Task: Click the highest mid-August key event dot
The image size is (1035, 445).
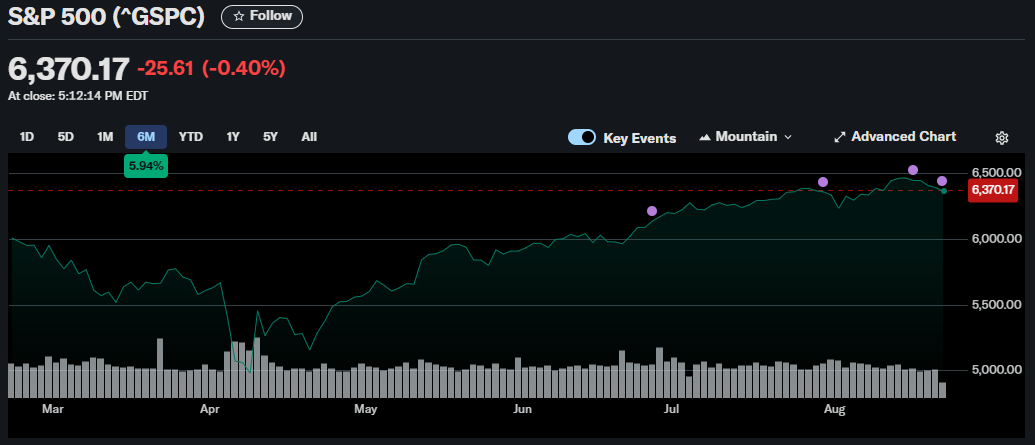Action: pyautogui.click(x=913, y=170)
